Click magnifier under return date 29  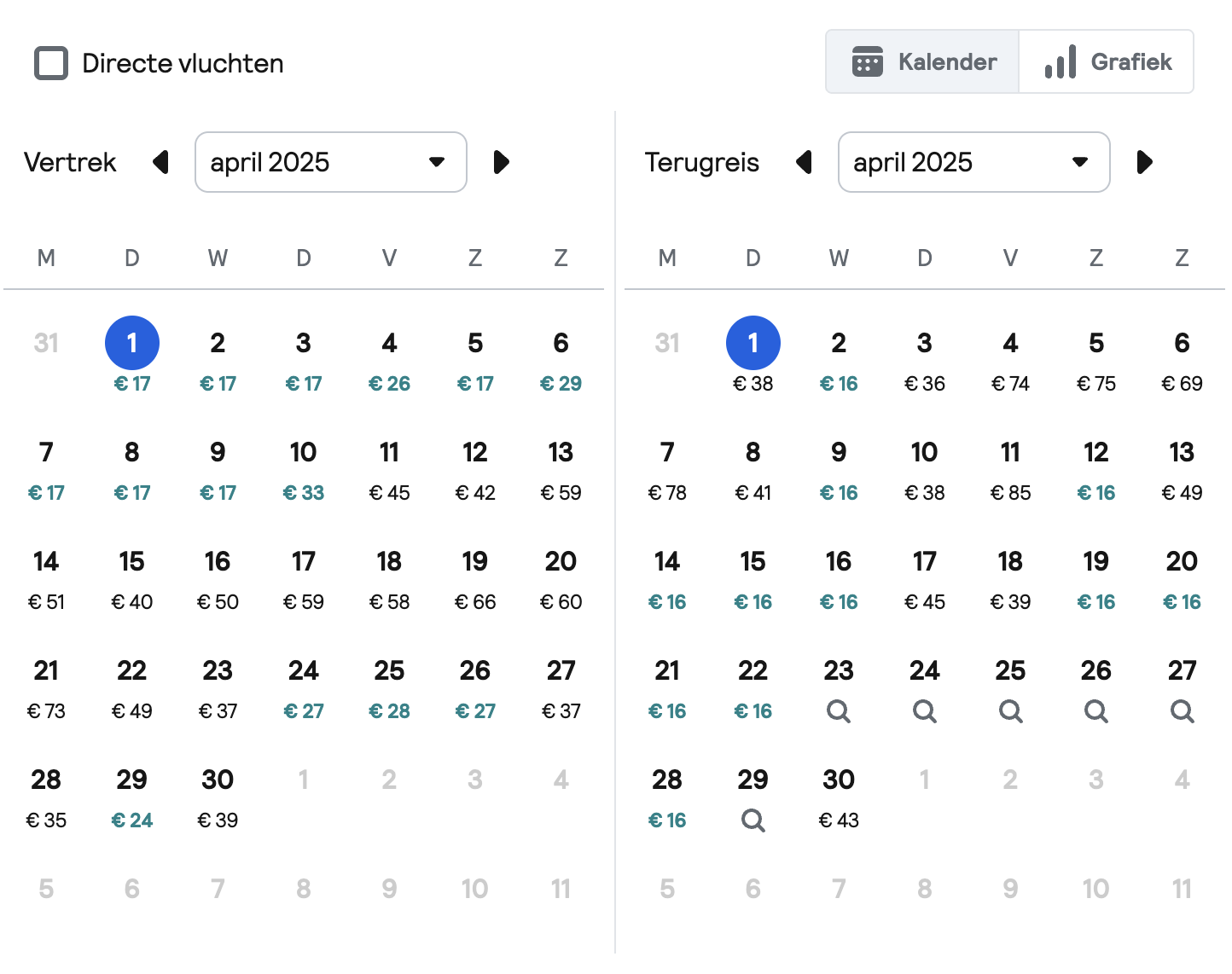pos(753,820)
